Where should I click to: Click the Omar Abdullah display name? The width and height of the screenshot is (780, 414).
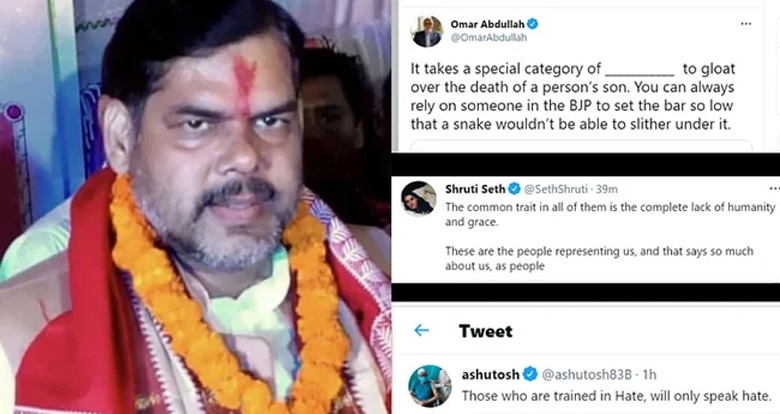[488, 24]
